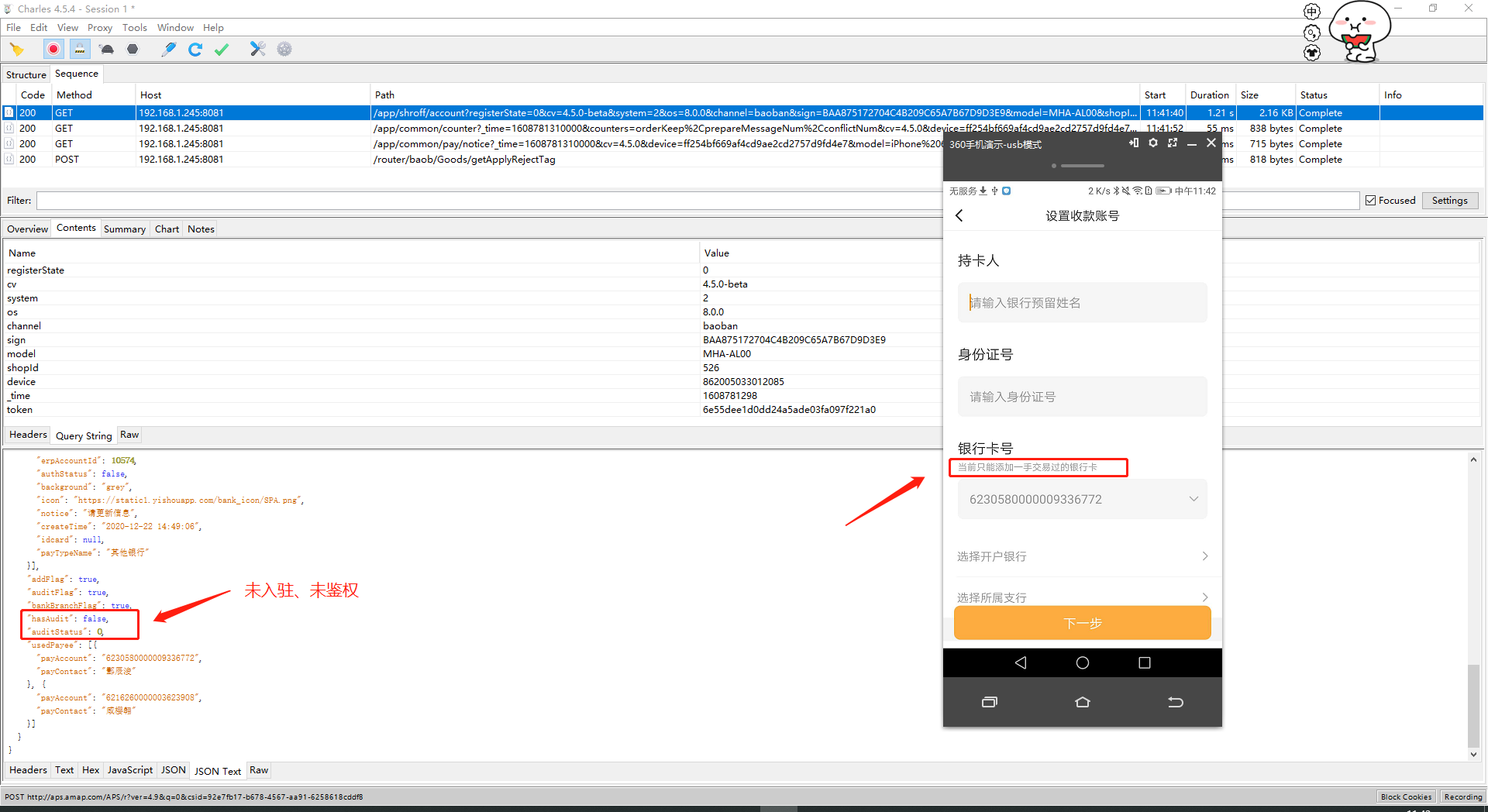Viewport: 1488px width, 812px height.
Task: Toggle fullscreen in phone mirror window
Action: click(1173, 143)
